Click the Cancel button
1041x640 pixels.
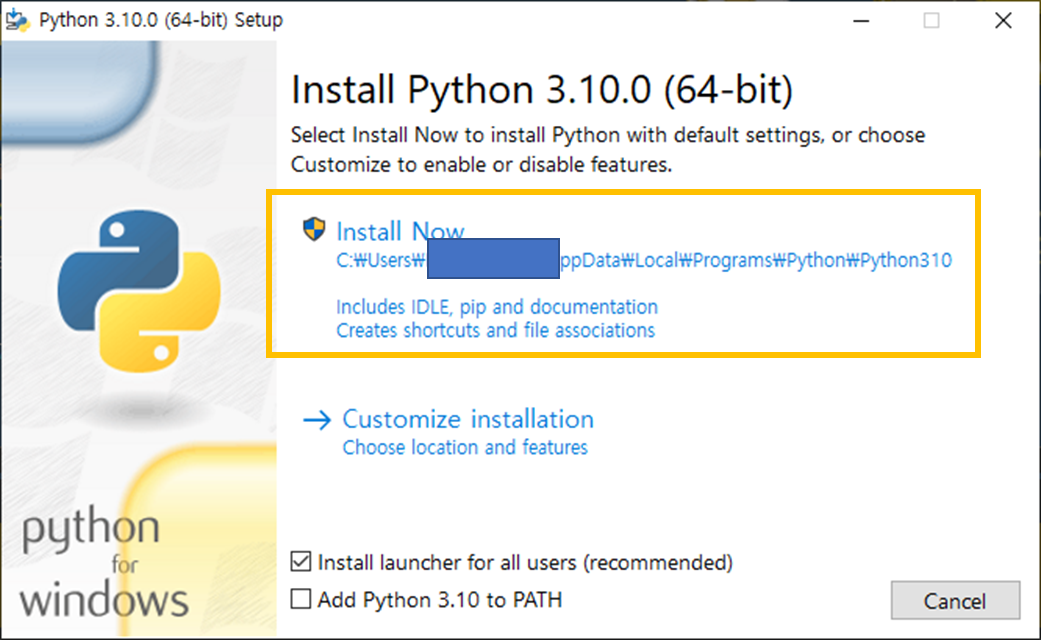tap(955, 600)
